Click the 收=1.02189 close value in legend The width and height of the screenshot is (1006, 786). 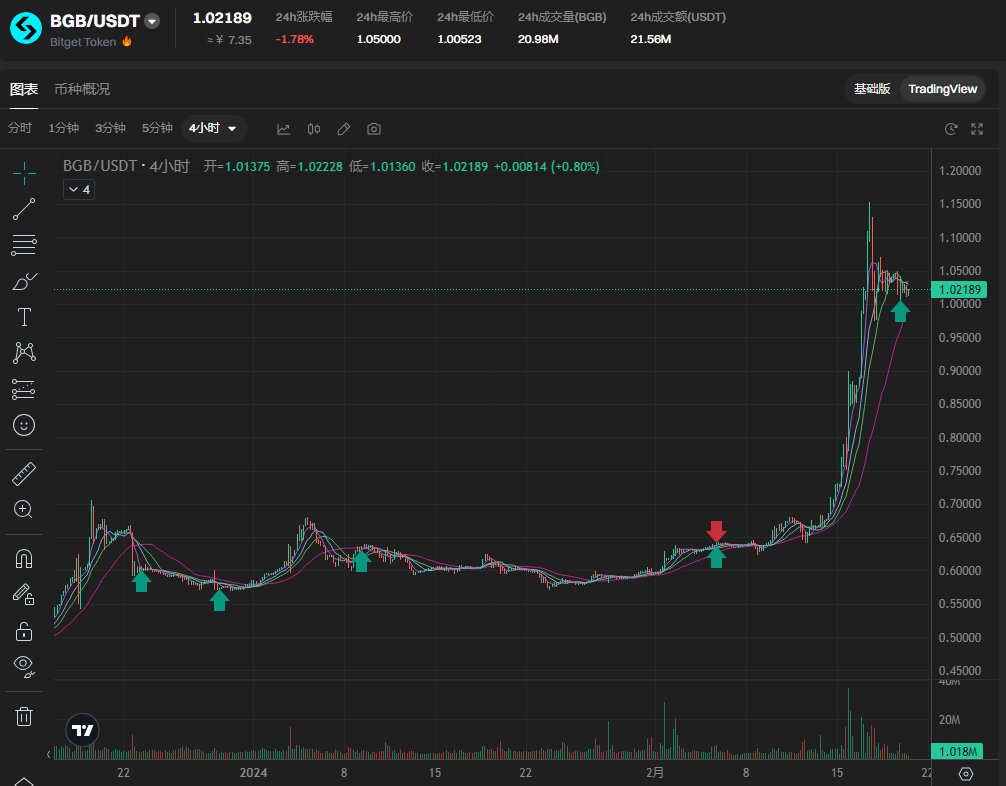pos(455,167)
